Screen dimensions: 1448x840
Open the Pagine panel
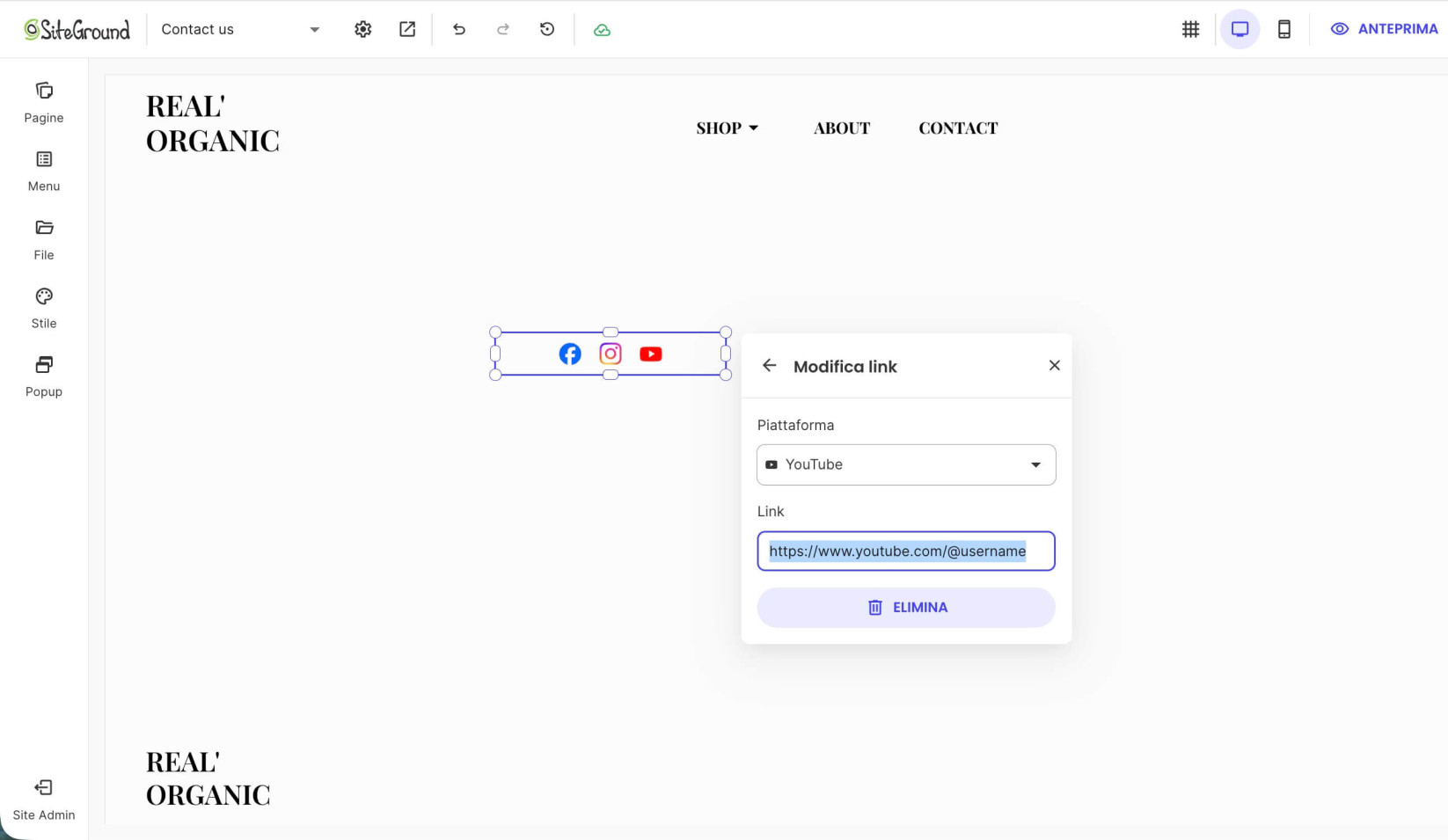pos(44,103)
